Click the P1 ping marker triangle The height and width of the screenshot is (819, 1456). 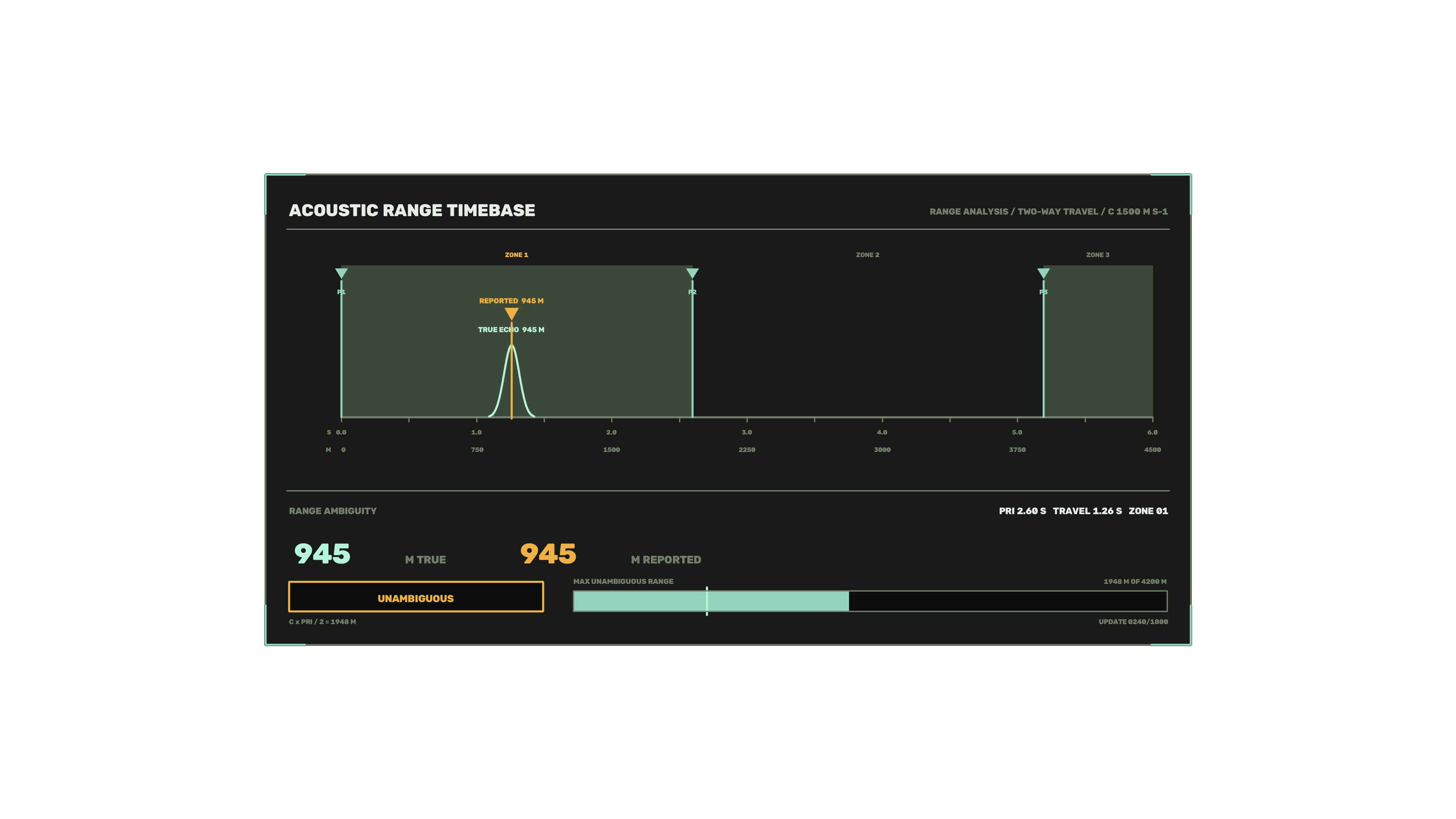(x=341, y=273)
